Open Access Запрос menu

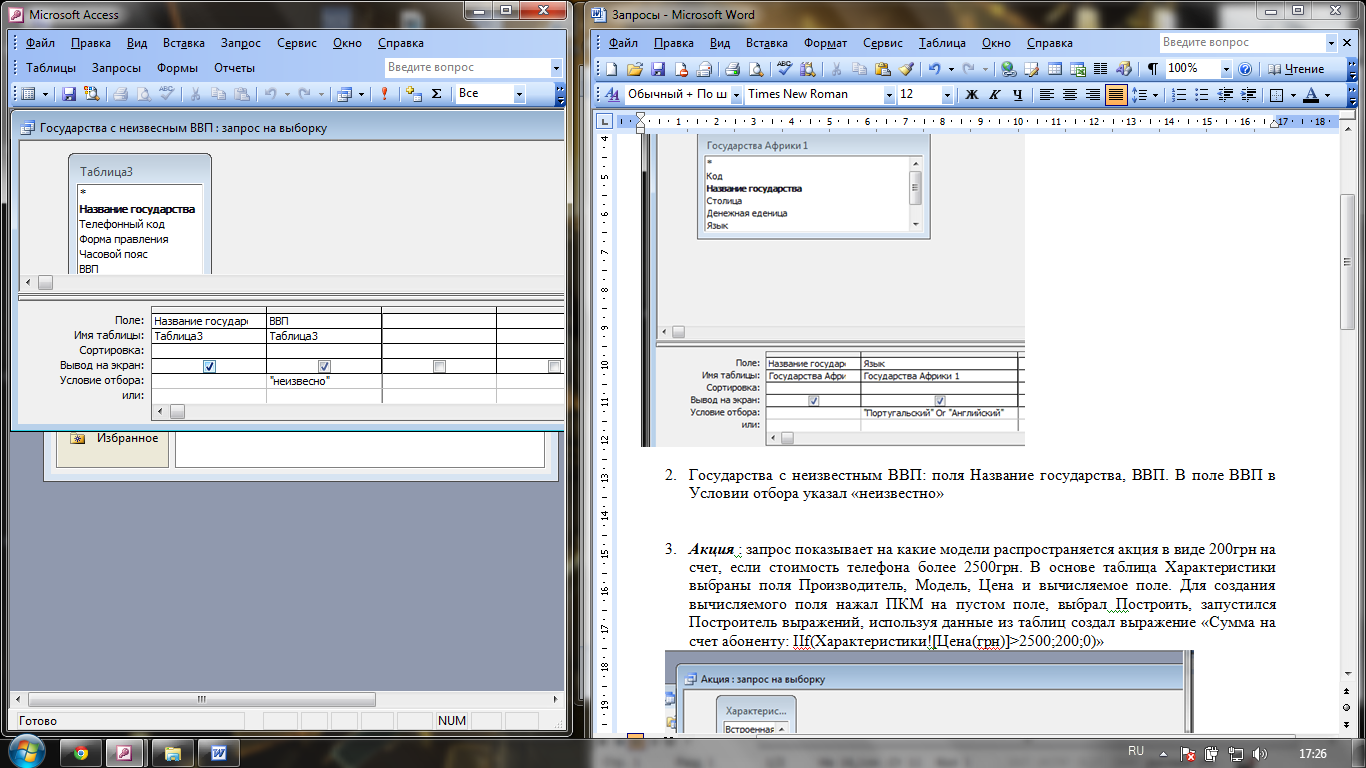pyautogui.click(x=241, y=43)
